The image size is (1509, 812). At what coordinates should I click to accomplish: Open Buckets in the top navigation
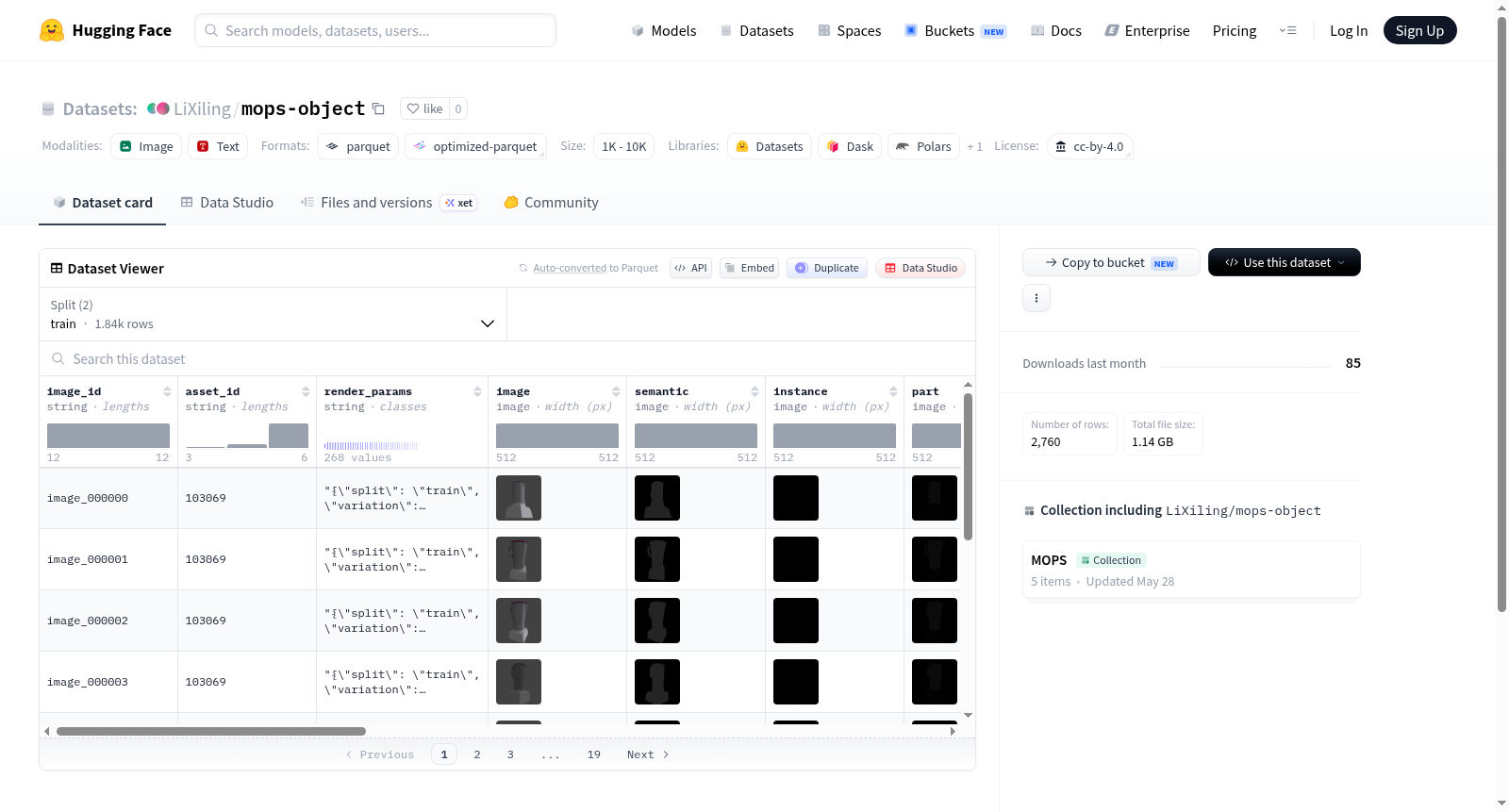tap(955, 30)
